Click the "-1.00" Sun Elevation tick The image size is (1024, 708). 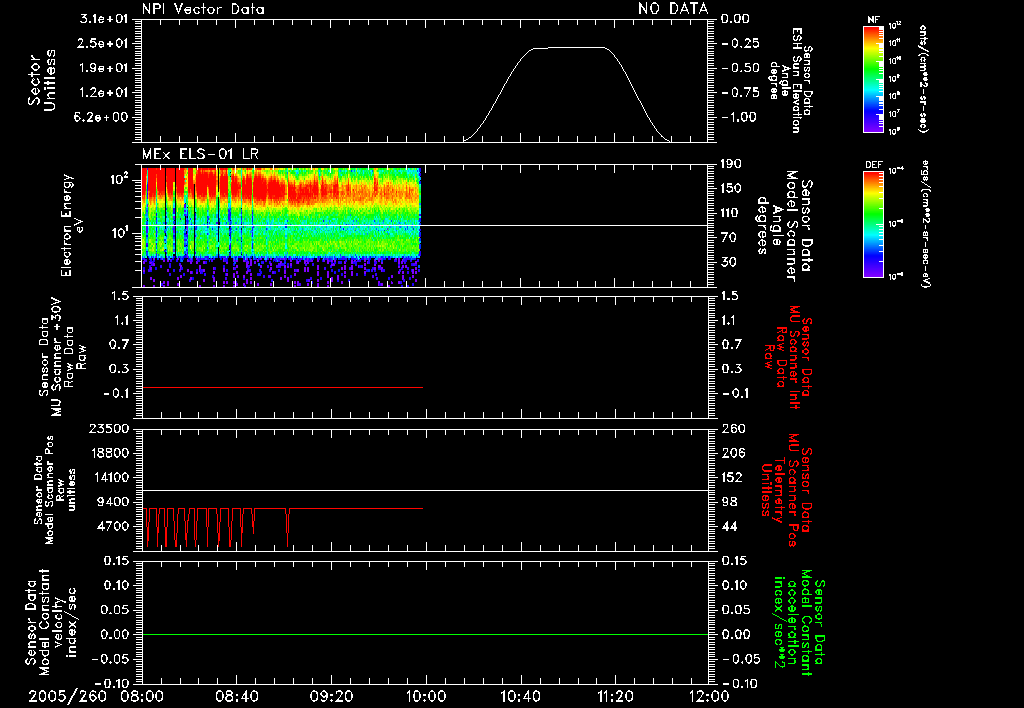pos(741,117)
